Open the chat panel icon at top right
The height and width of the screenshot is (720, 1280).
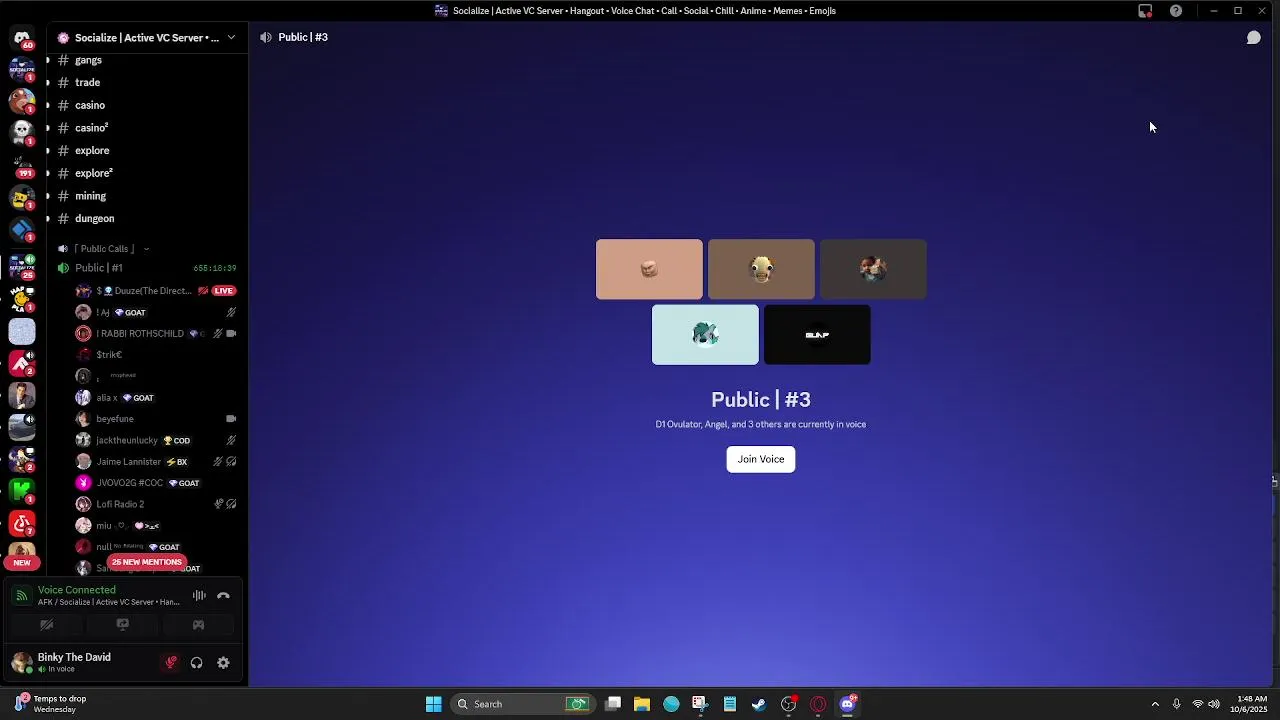pos(1253,37)
